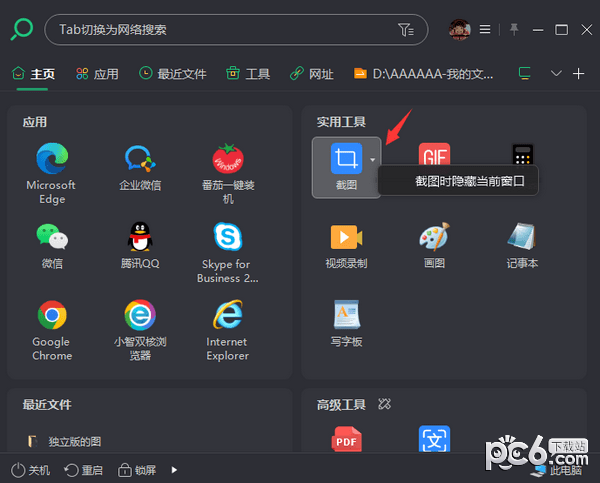Click 锁屏 lock screen button
600x483 pixels.
tap(137, 470)
